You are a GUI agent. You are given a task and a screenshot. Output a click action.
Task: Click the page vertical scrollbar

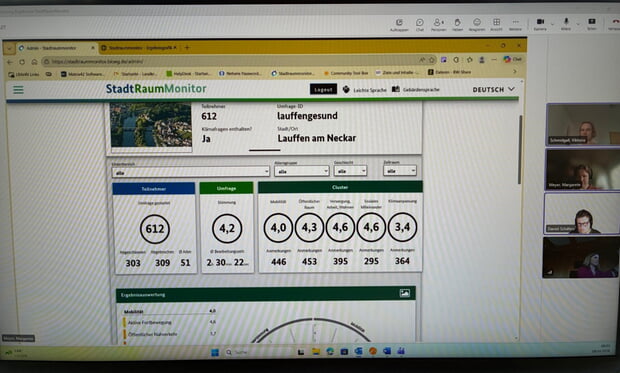[520, 150]
